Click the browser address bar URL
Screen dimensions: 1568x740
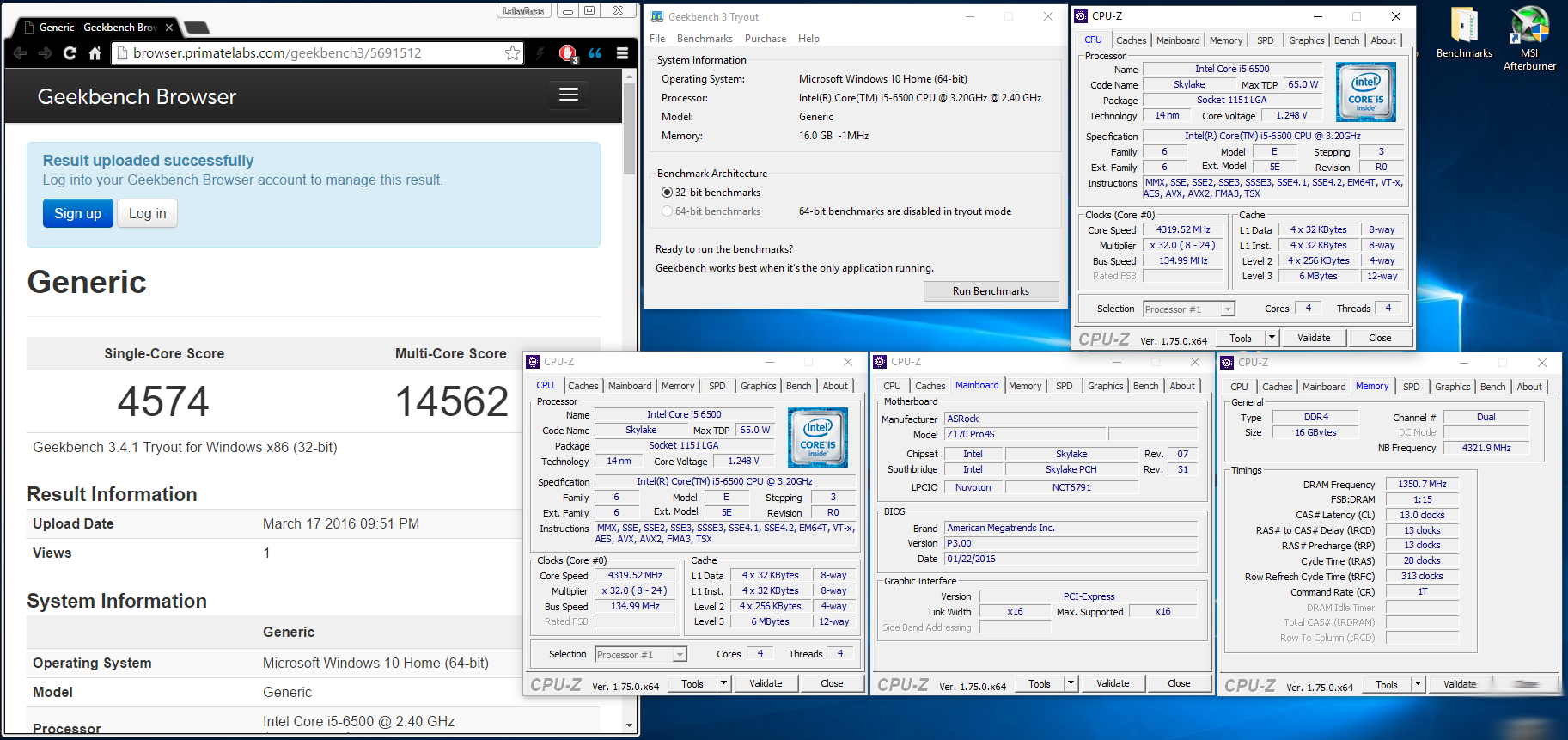pos(277,53)
